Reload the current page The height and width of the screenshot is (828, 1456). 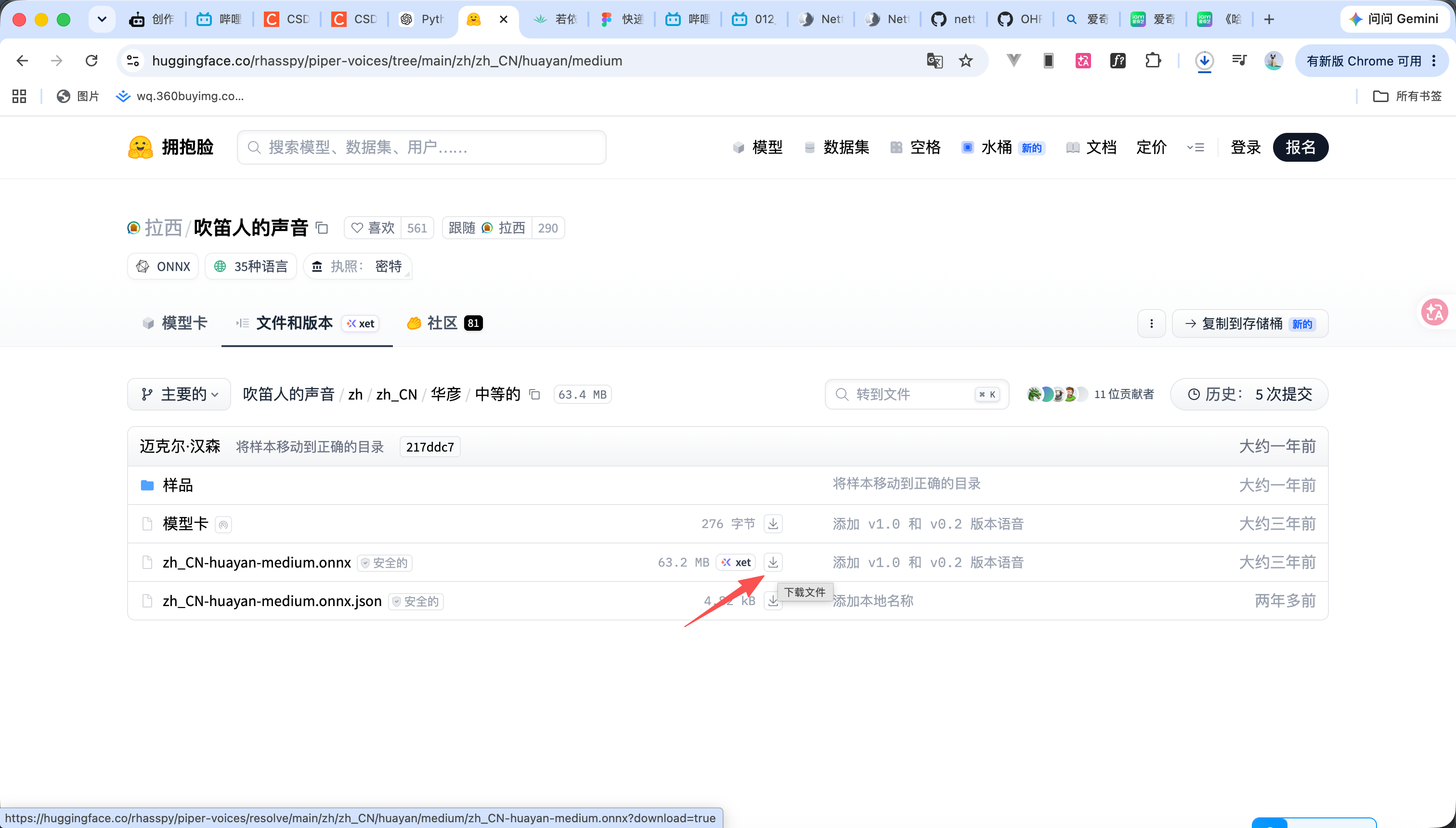(x=91, y=60)
